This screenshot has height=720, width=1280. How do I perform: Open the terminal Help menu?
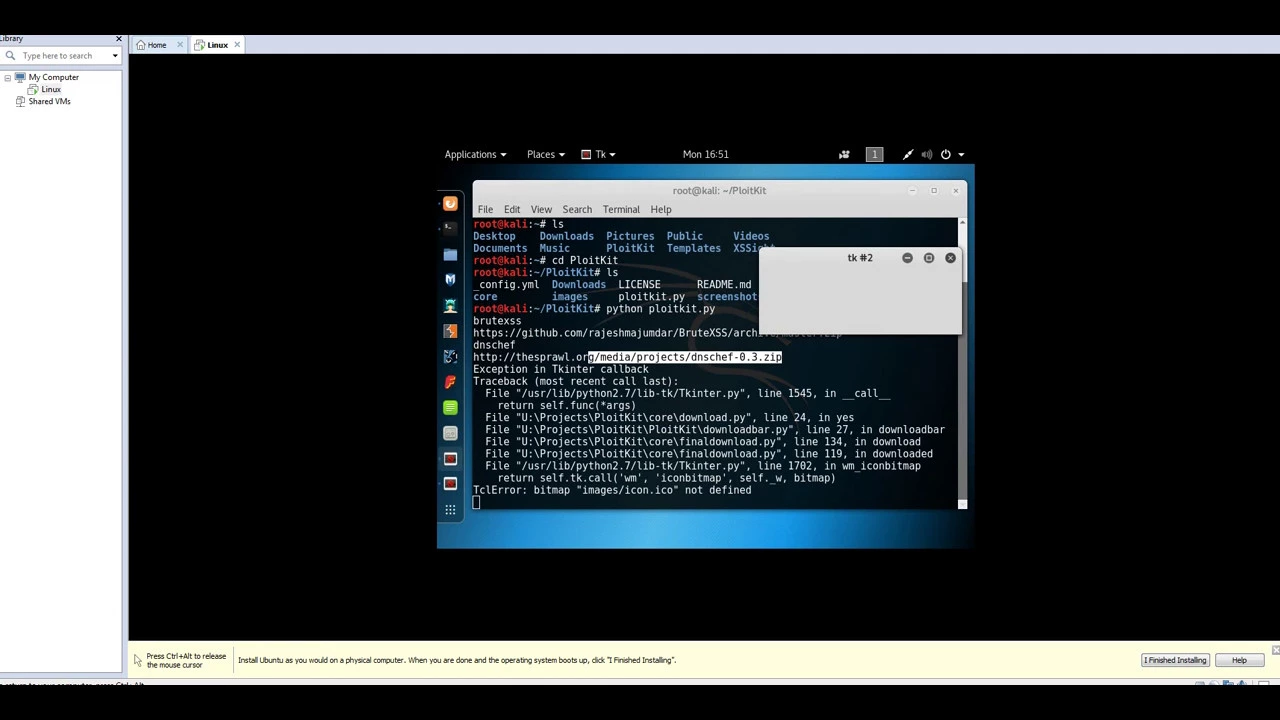[x=661, y=209]
